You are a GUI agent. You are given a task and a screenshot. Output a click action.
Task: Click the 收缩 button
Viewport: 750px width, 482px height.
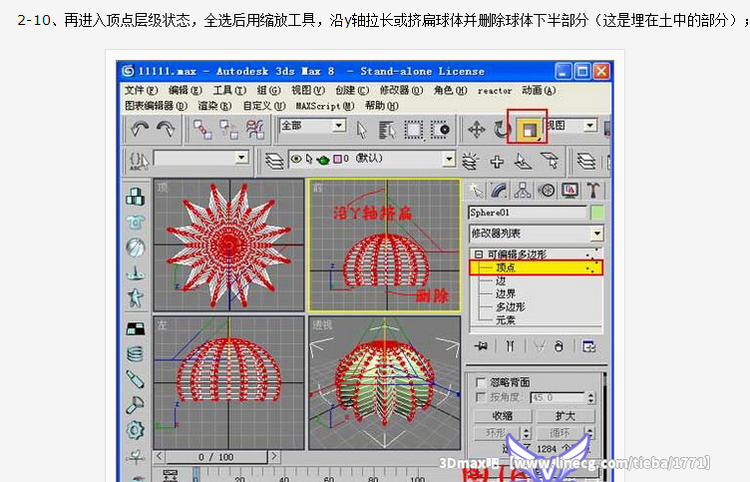pos(502,416)
